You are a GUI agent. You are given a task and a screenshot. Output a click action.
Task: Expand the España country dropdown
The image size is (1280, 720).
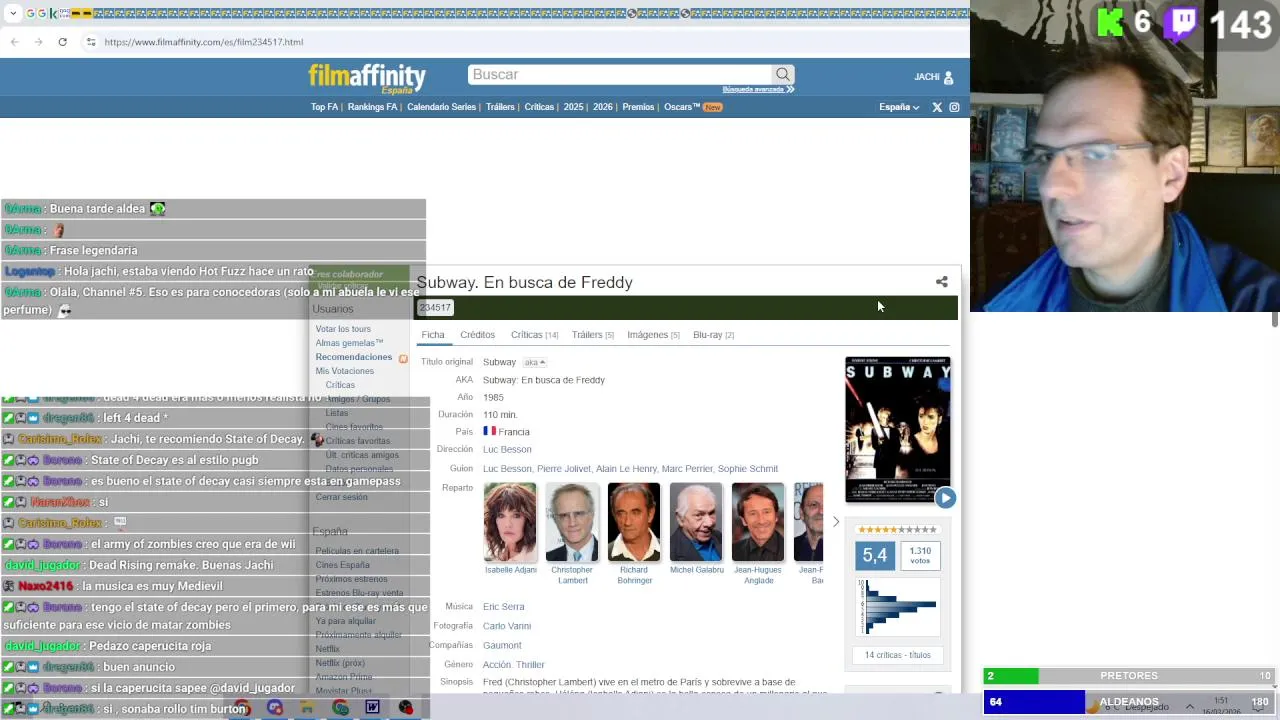click(x=899, y=107)
